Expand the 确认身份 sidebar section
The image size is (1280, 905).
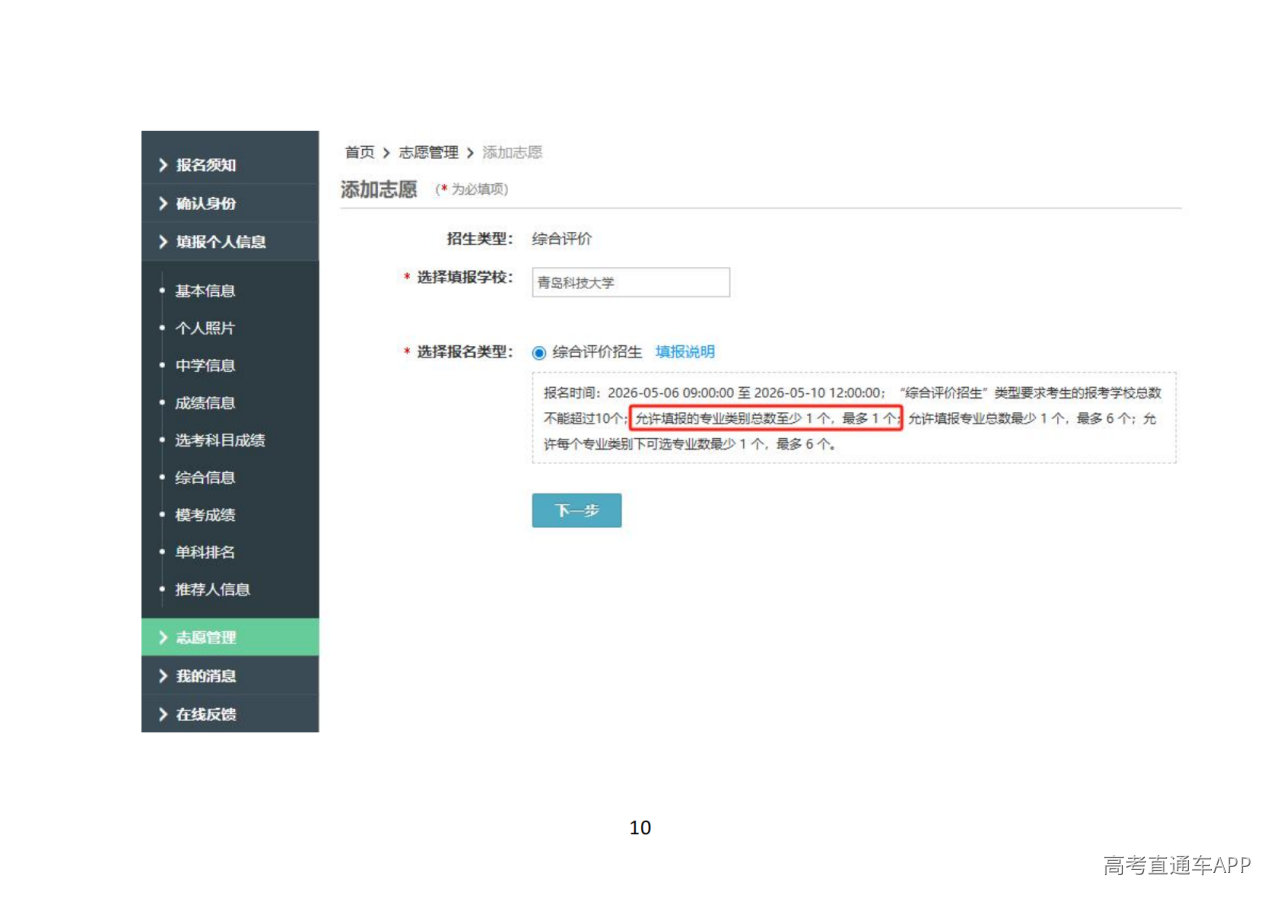point(206,203)
